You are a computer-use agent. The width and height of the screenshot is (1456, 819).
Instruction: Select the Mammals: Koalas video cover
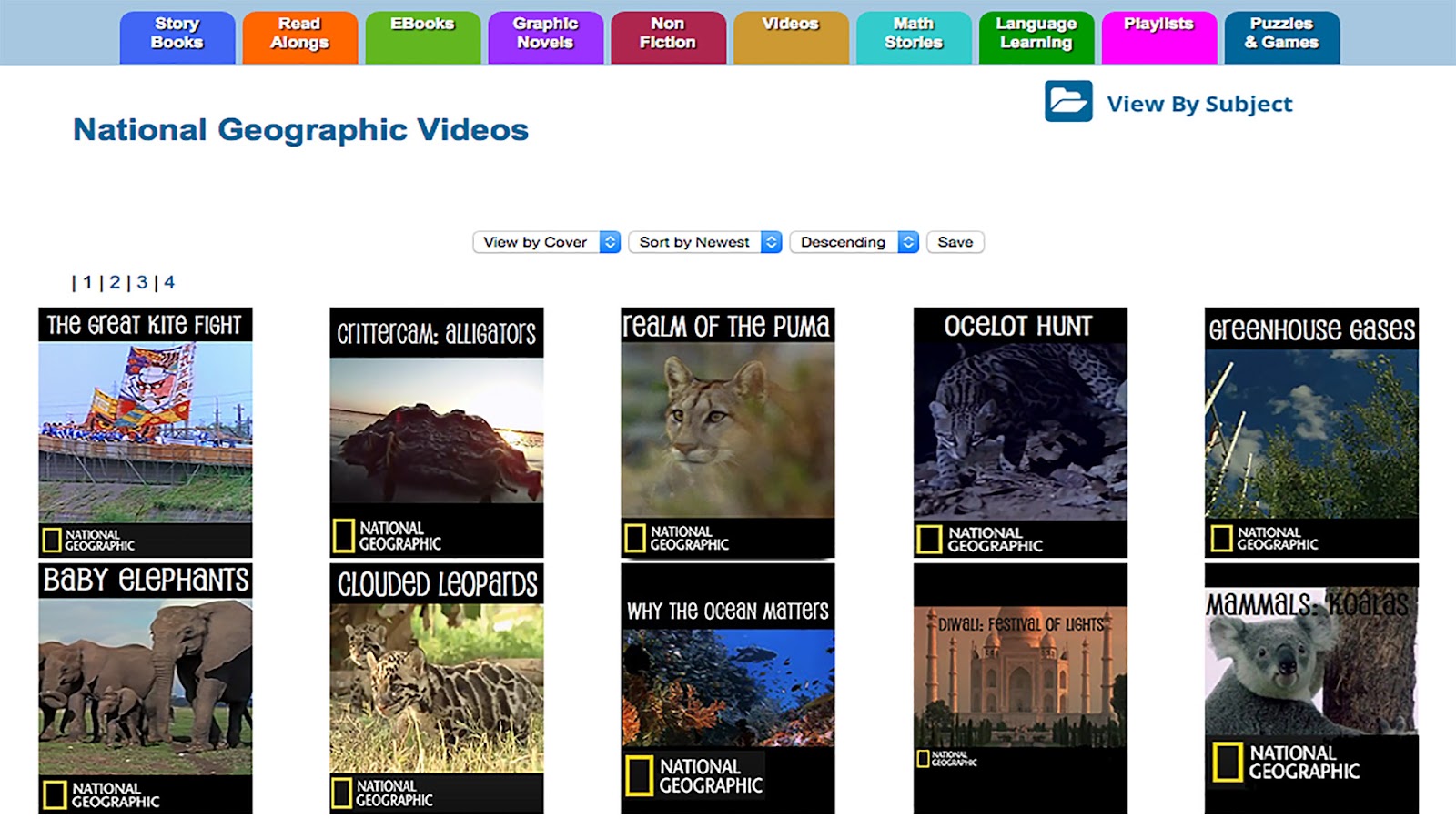(x=1311, y=688)
